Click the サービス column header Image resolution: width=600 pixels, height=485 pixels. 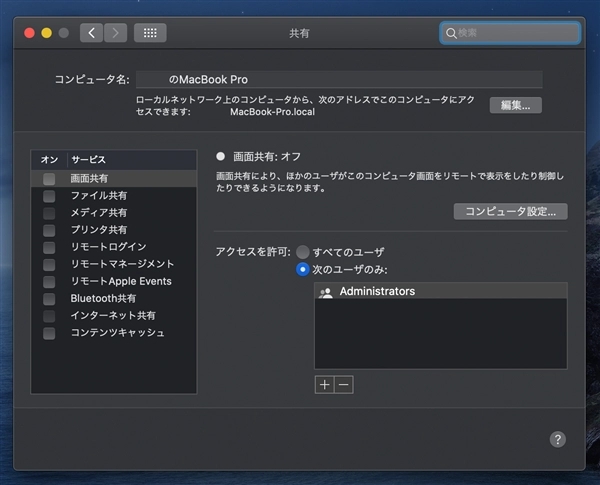click(88, 160)
